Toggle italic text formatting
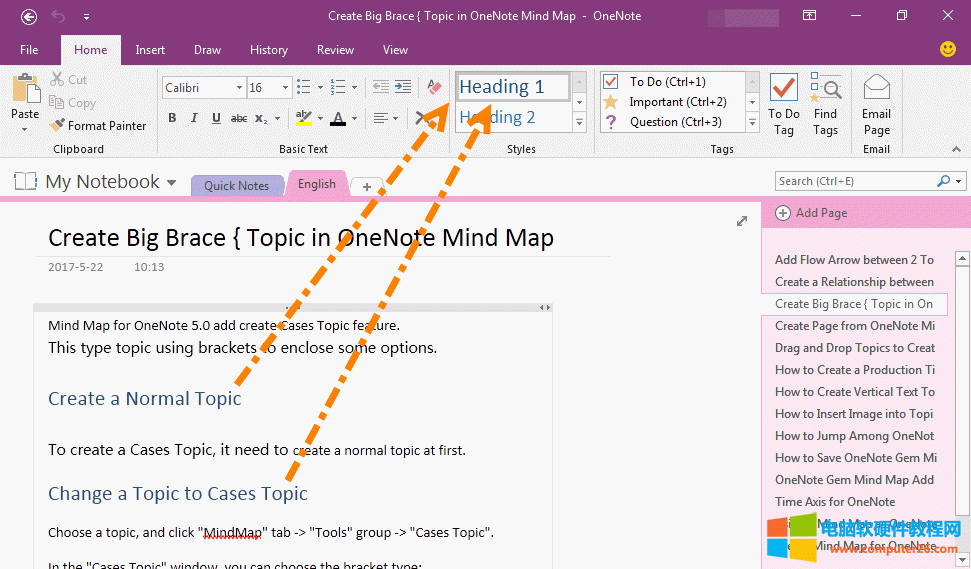Screen dimensions: 971x569 click(x=194, y=118)
